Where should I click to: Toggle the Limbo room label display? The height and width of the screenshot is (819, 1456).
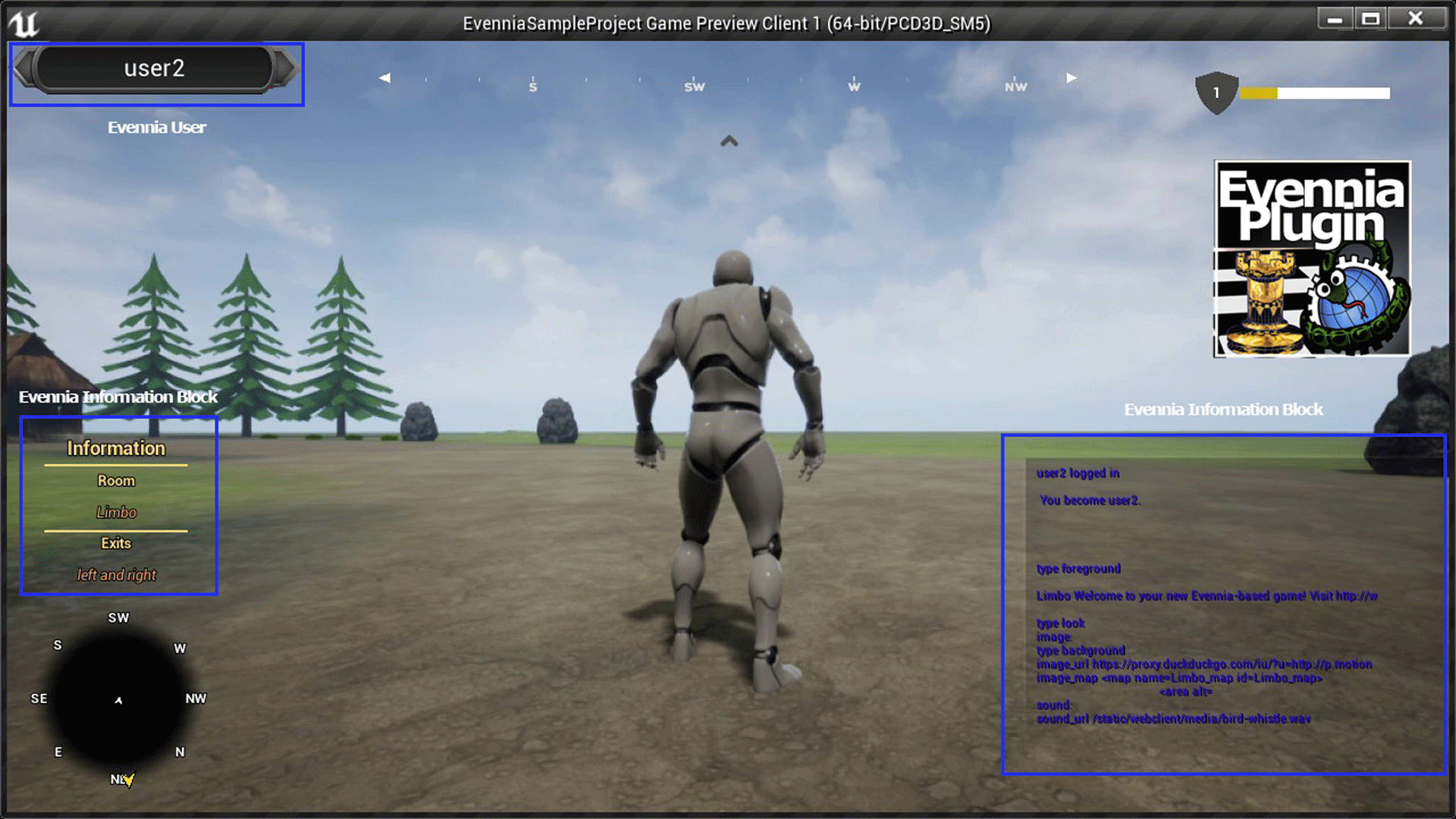pos(115,511)
